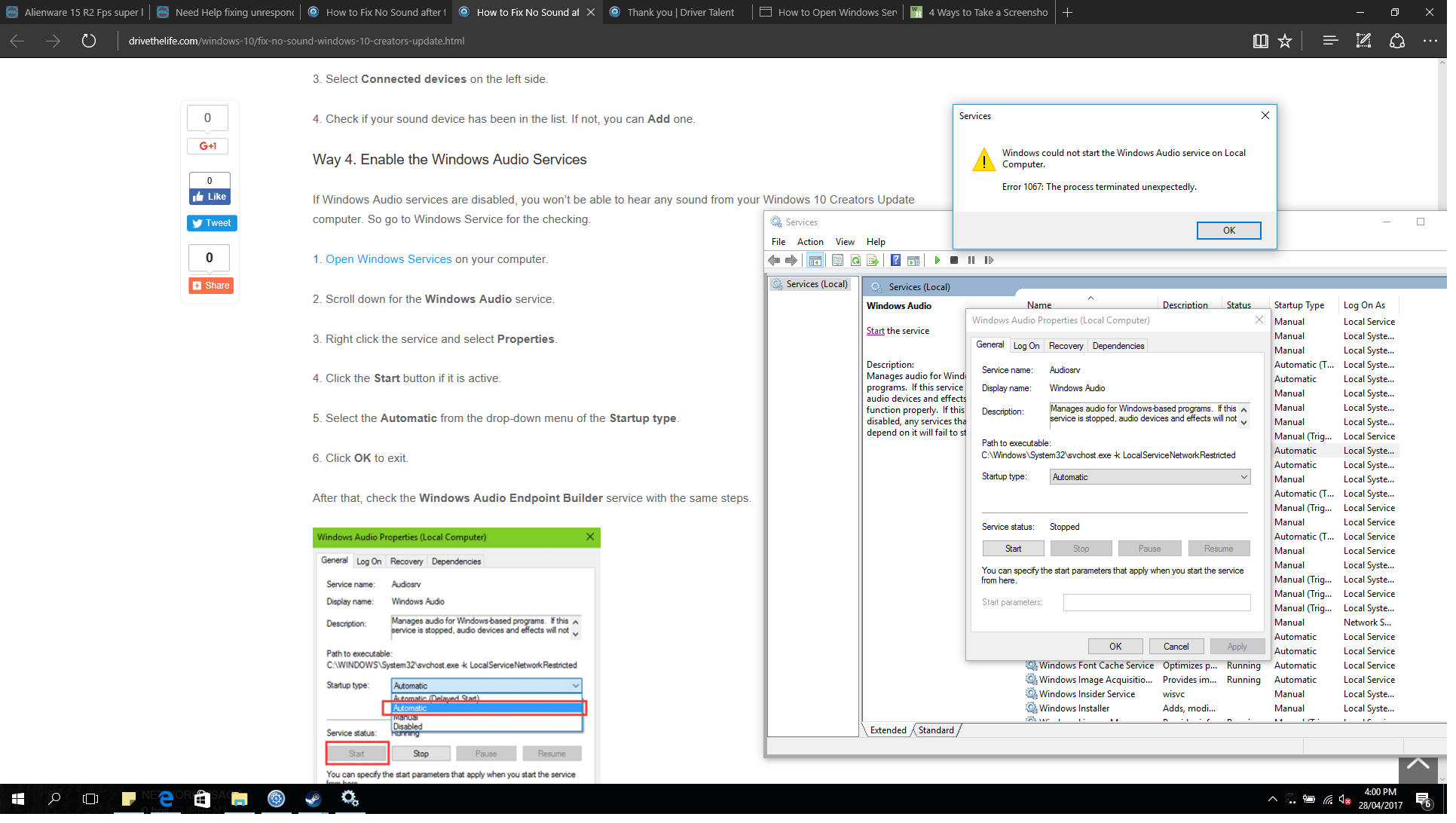Click Edge browser refresh icon
The height and width of the screenshot is (823, 1456).
90,41
